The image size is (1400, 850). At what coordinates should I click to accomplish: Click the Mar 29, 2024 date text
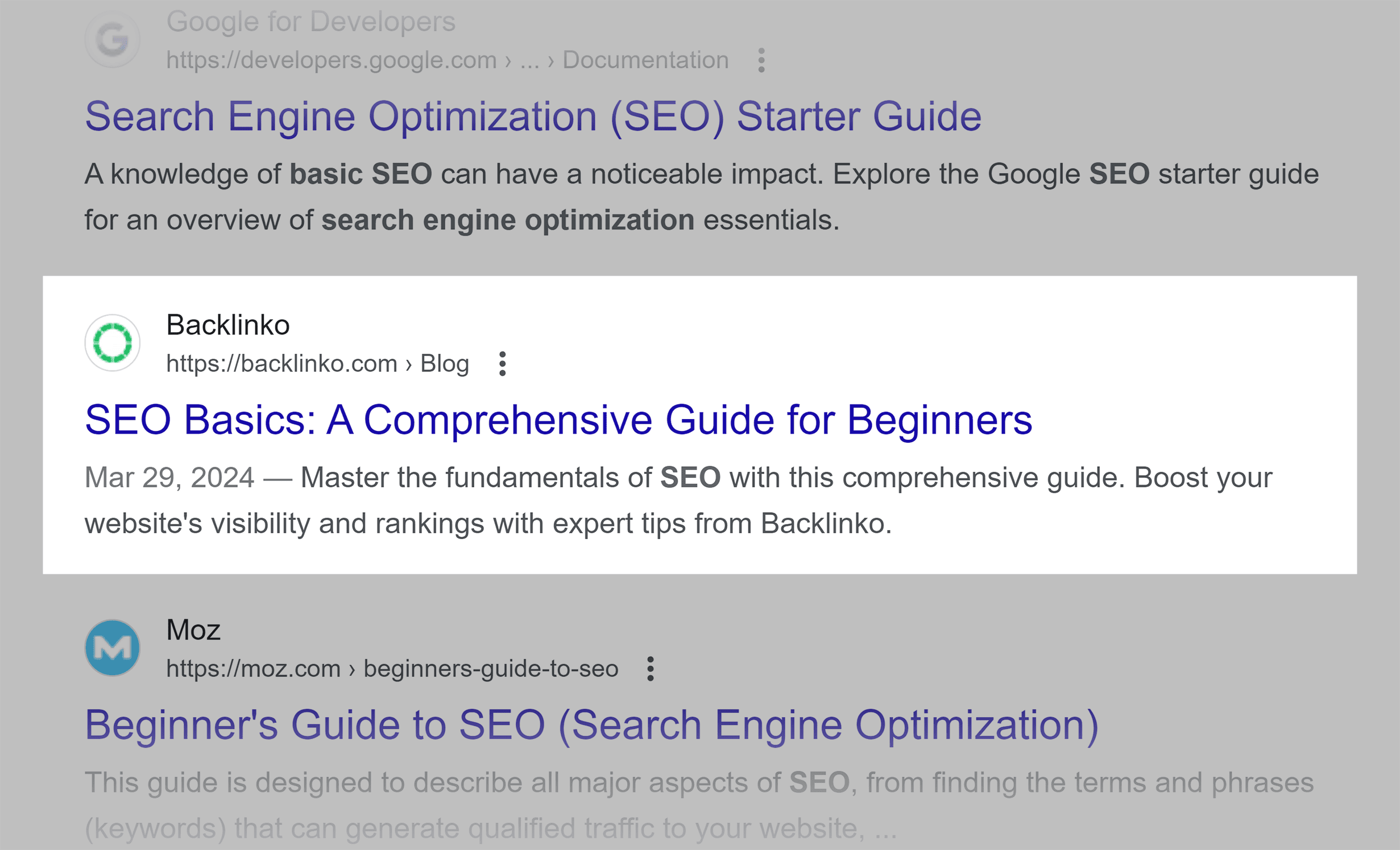170,477
